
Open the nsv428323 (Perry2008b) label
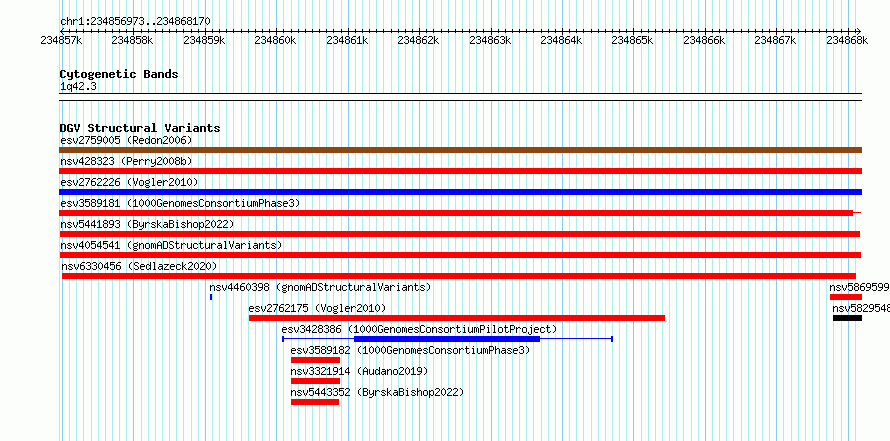(126, 161)
